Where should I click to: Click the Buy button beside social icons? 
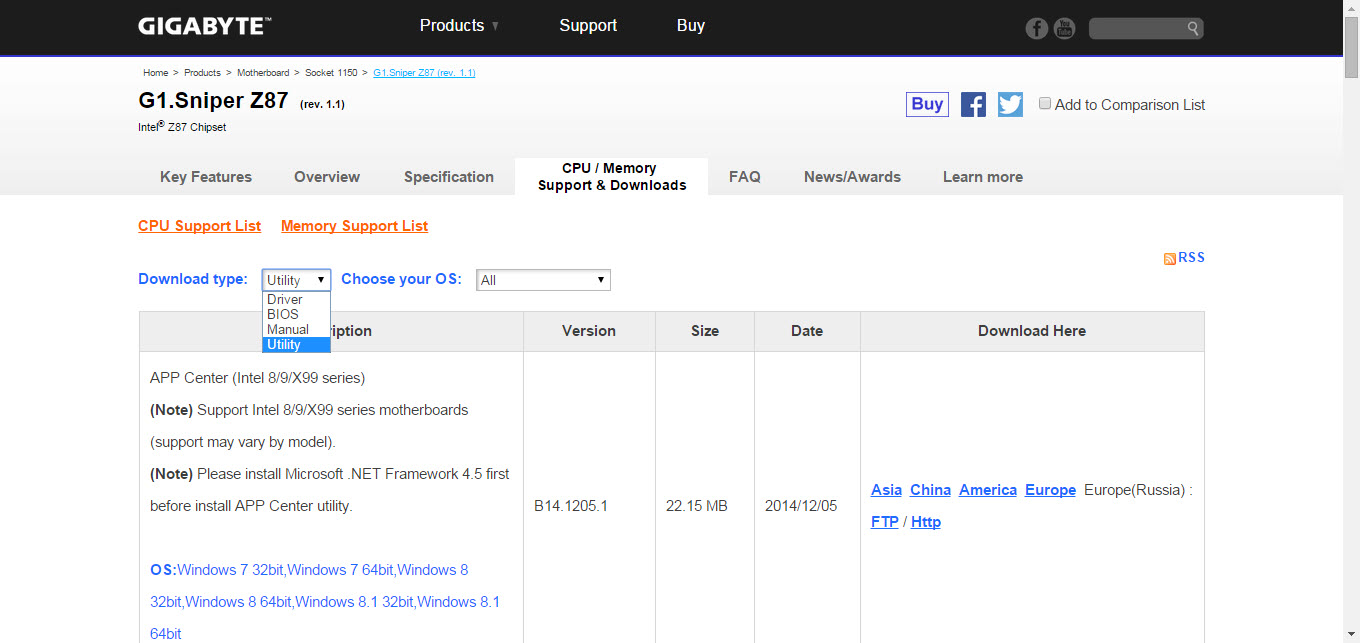tap(927, 104)
